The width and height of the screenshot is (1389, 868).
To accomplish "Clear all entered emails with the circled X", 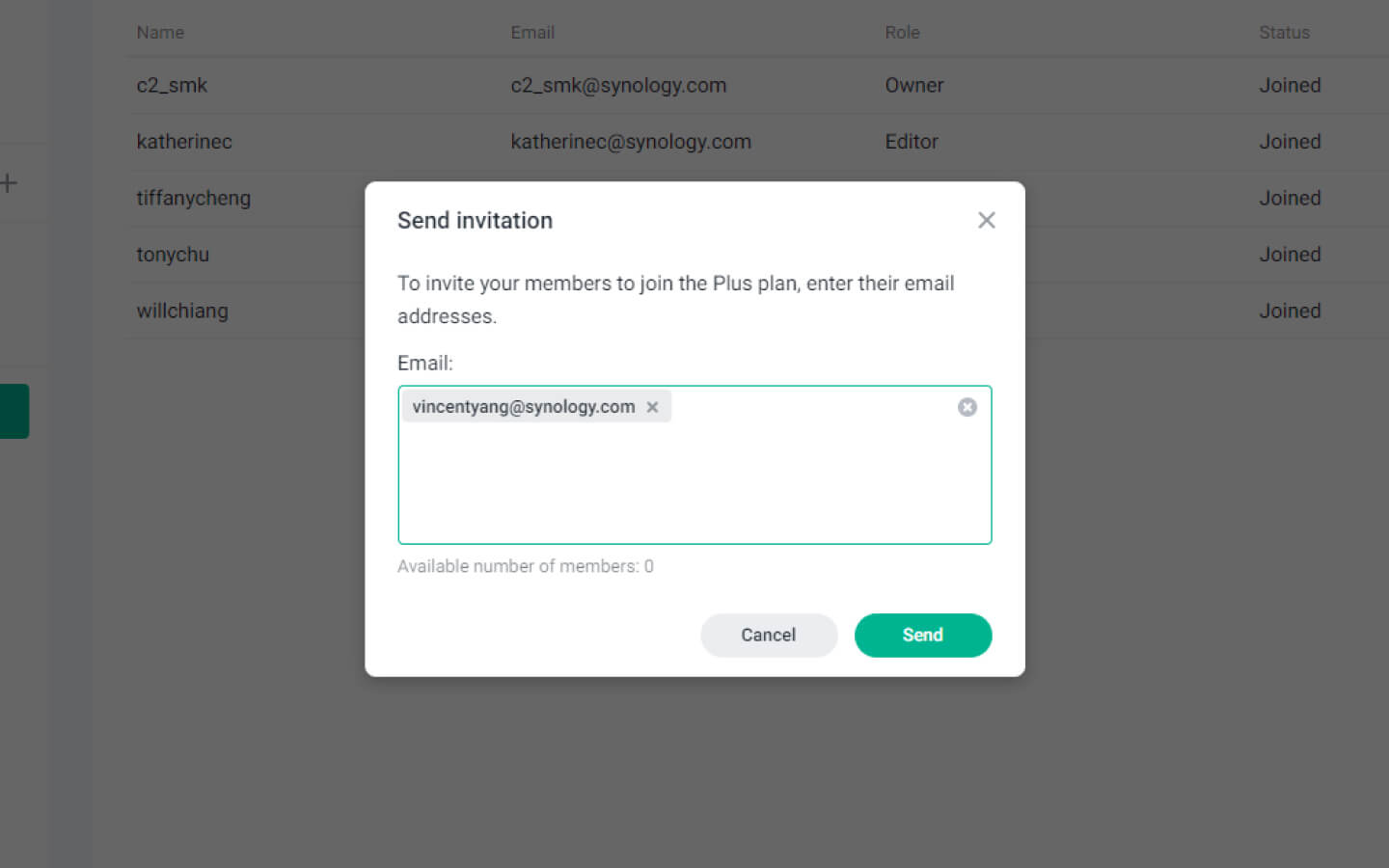I will (x=967, y=407).
